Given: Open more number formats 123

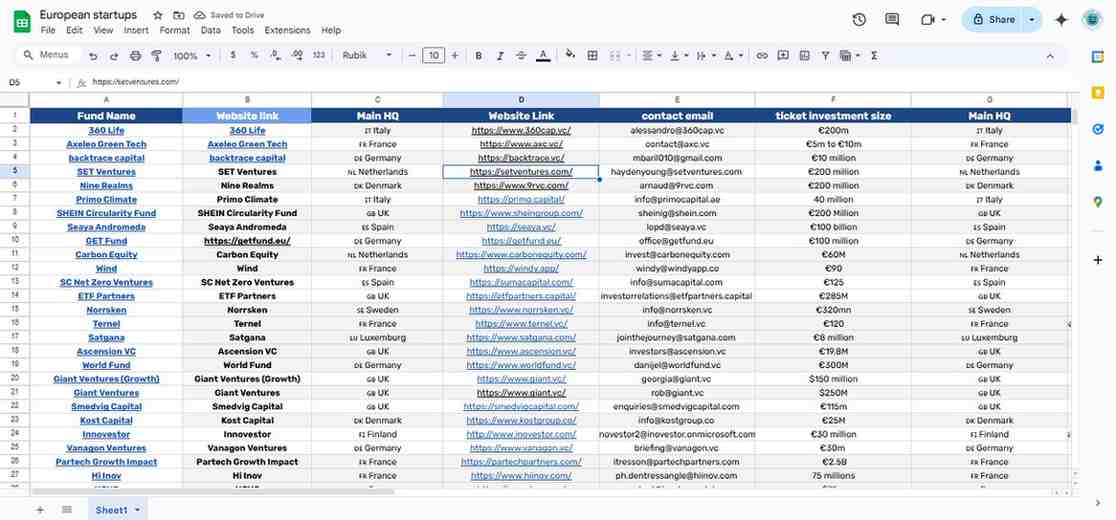Looking at the screenshot, I should click(319, 55).
